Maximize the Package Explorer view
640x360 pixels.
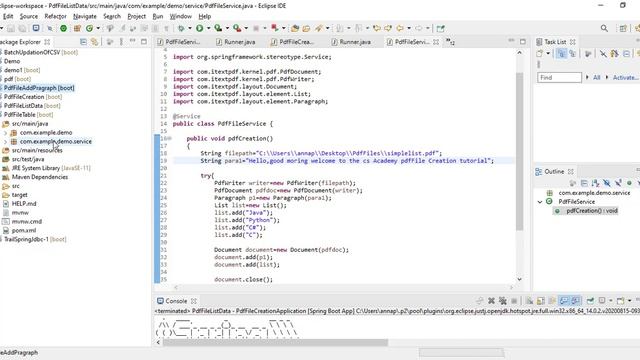pos(144,42)
